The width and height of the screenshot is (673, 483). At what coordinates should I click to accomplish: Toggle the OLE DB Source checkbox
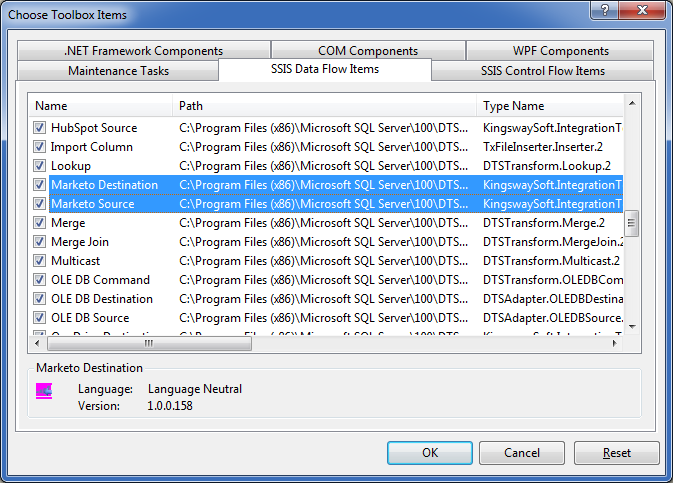[39, 317]
